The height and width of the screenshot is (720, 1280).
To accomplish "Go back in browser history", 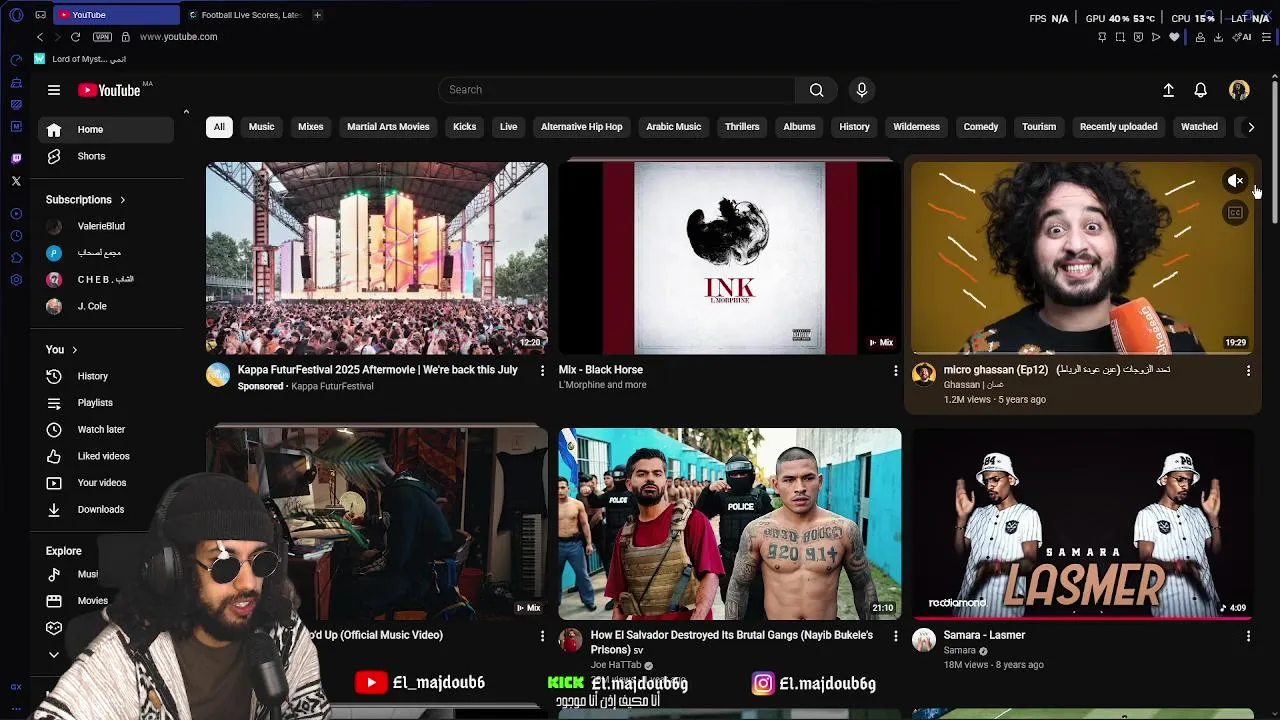I will pos(40,37).
